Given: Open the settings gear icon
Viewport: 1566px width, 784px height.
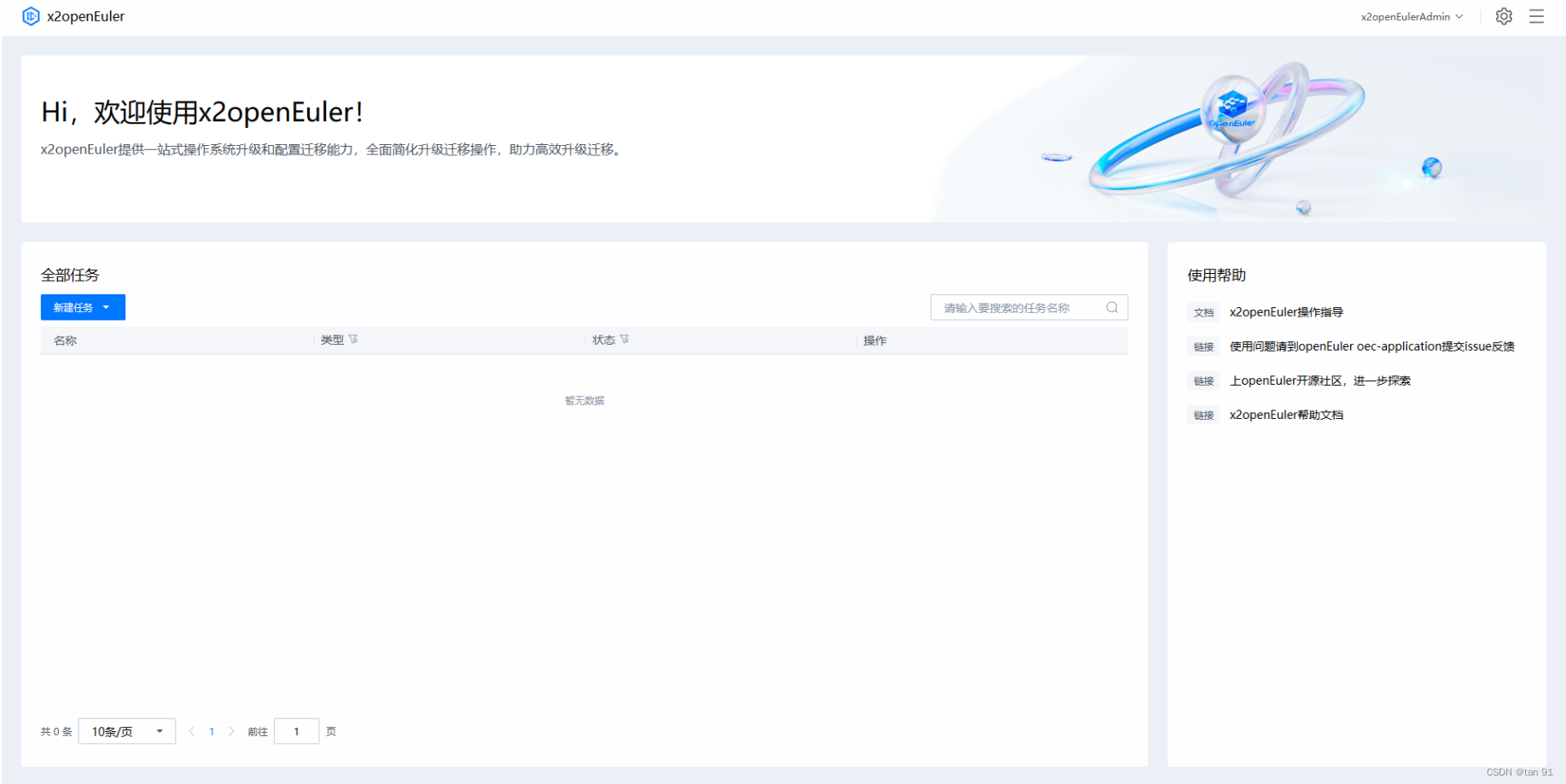Looking at the screenshot, I should [1504, 16].
